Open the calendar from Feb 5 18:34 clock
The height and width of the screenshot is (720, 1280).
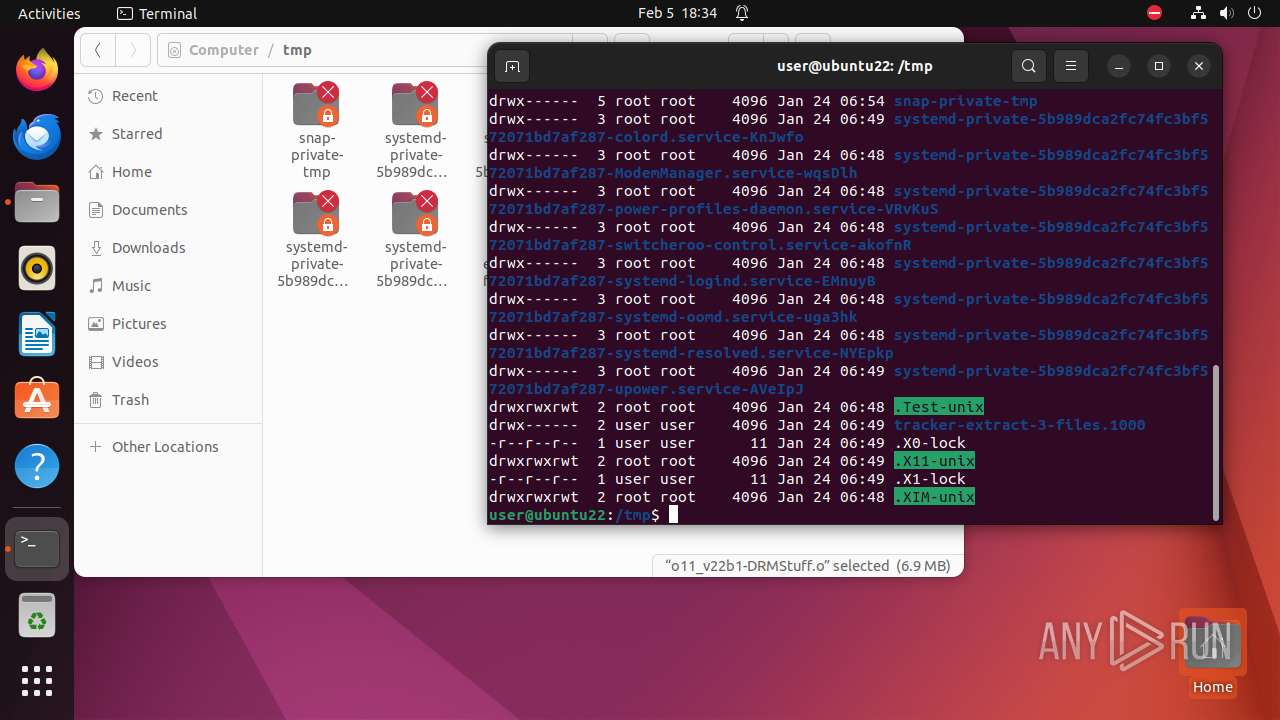(x=677, y=13)
